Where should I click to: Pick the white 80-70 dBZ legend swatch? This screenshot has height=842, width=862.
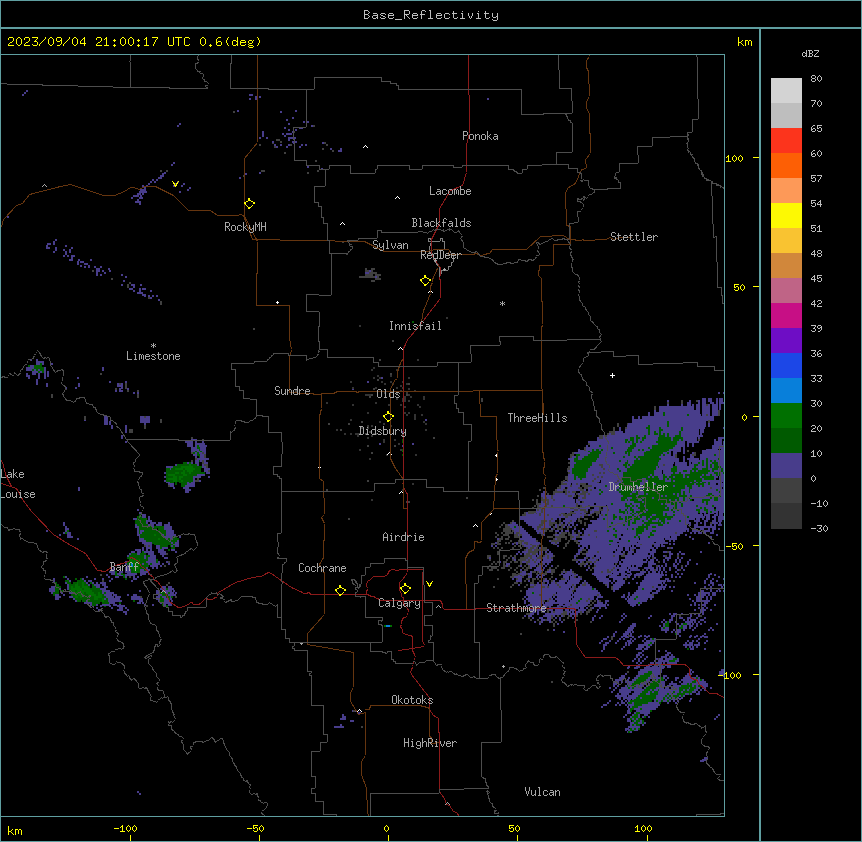786,91
